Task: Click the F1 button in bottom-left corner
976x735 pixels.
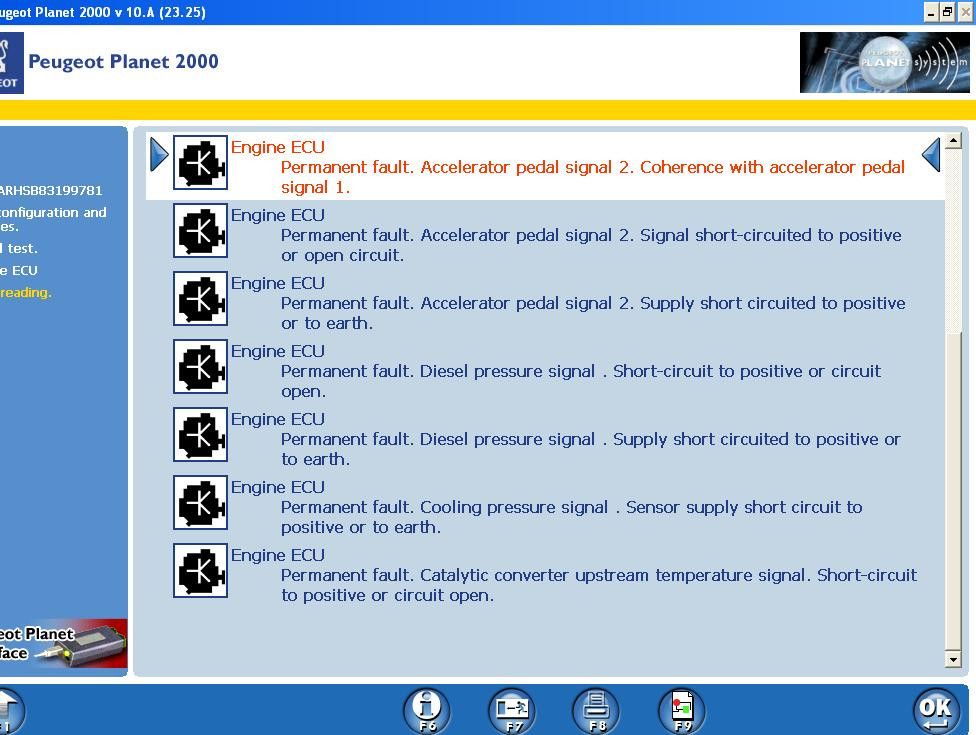Action: (9, 710)
